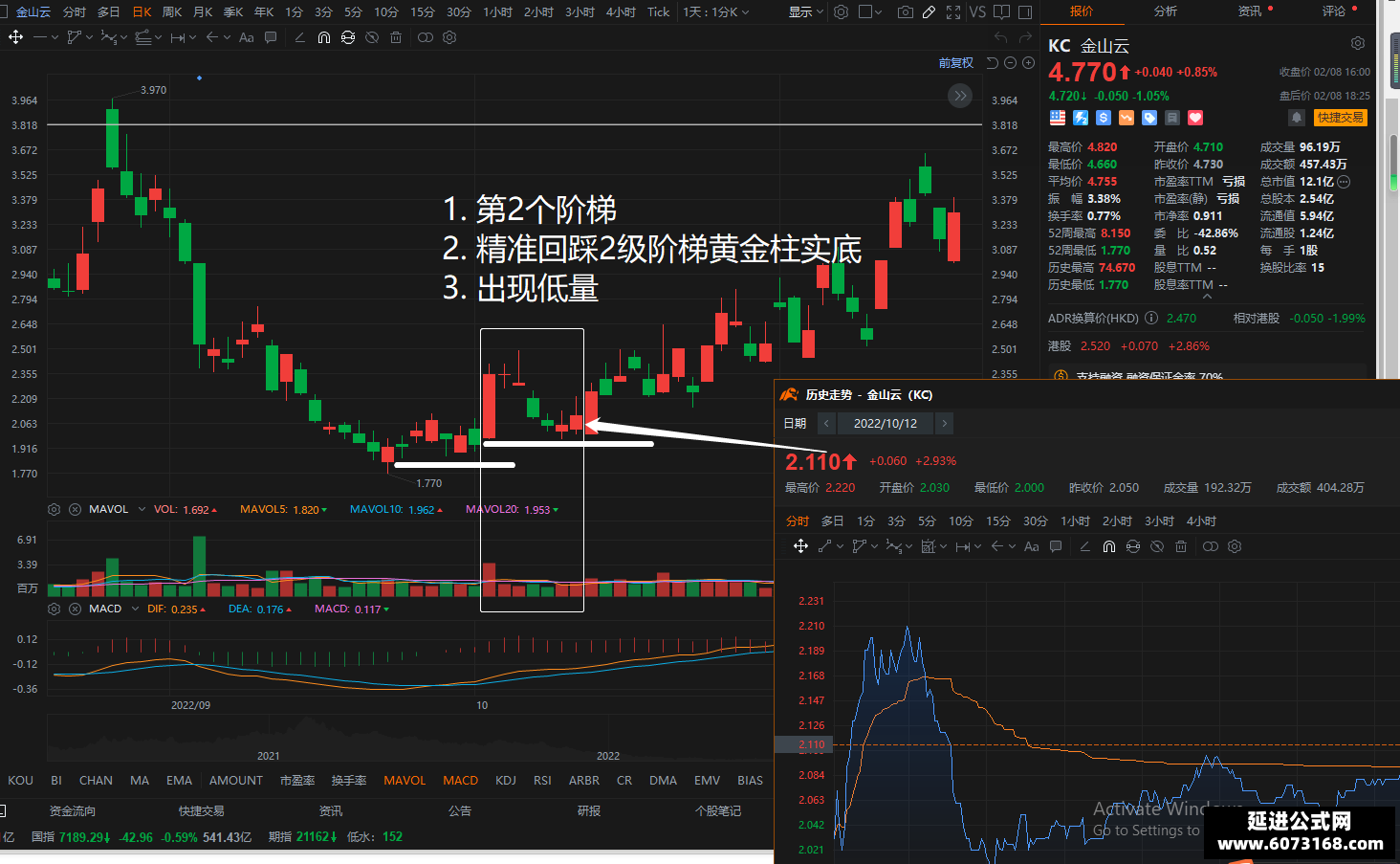Image resolution: width=1400 pixels, height=864 pixels.
Task: Expand the 显示 display dropdown
Action: click(806, 11)
